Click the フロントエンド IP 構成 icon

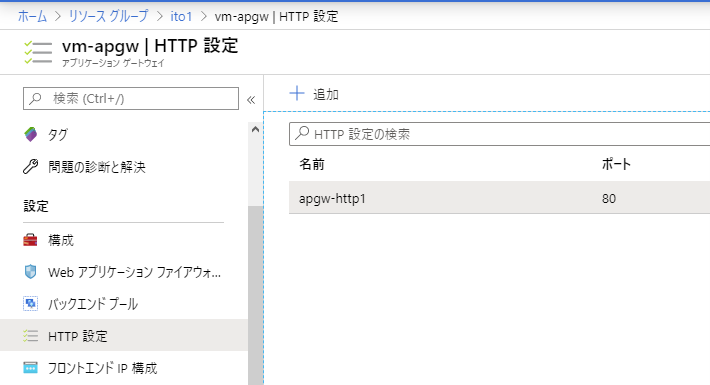click(30, 368)
